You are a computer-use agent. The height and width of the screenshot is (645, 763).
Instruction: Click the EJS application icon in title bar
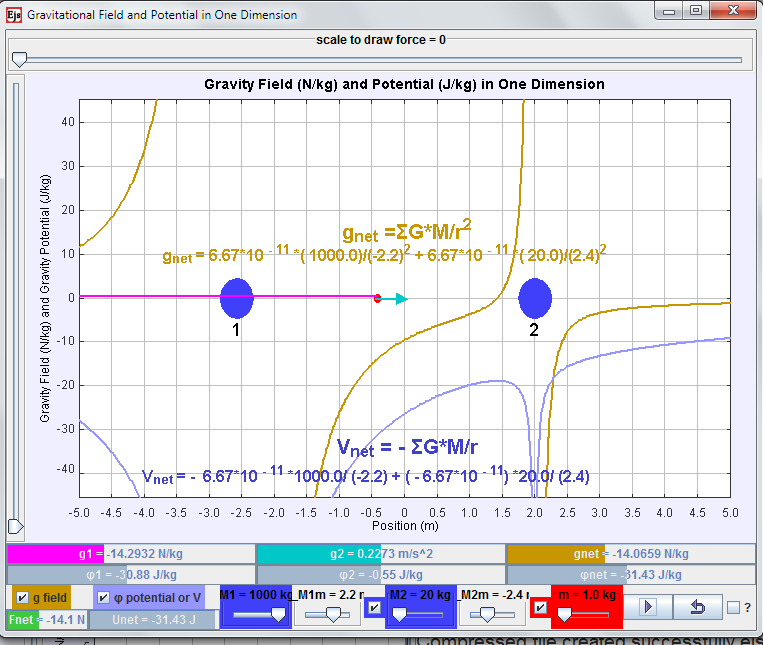click(x=14, y=15)
